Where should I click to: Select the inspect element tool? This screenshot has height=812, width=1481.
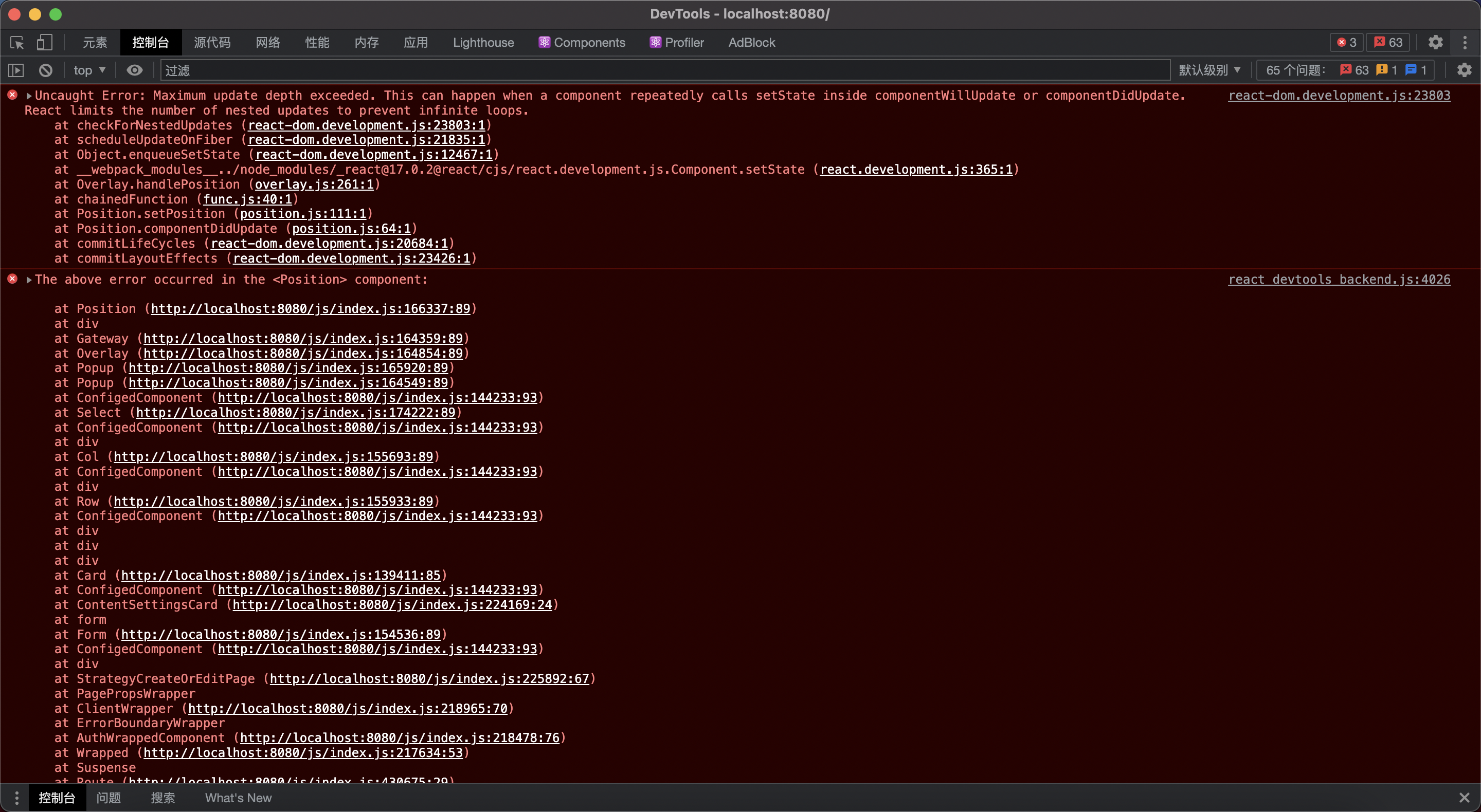click(16, 42)
